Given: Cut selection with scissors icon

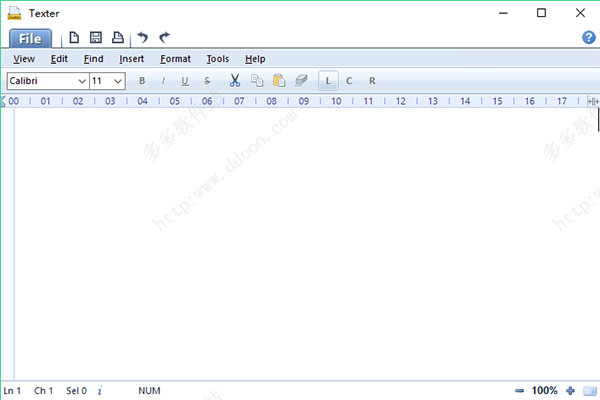Looking at the screenshot, I should click(x=235, y=81).
